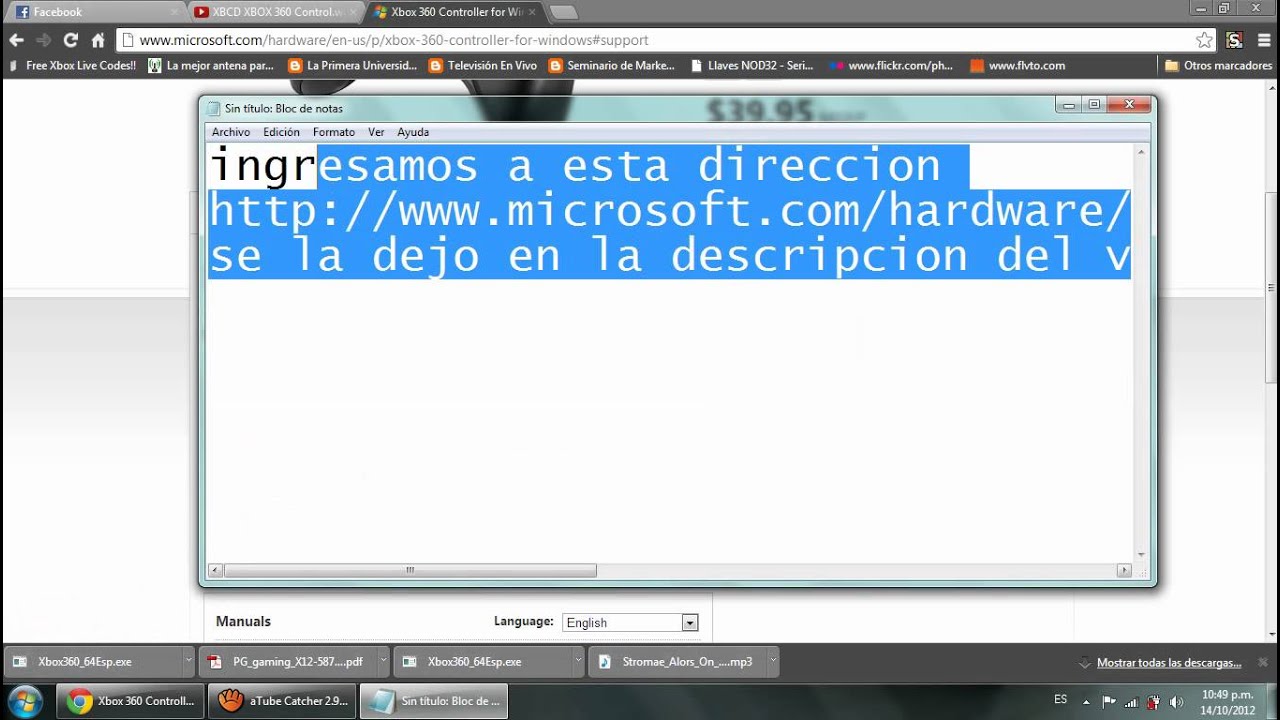1280x720 pixels.
Task: Select the Xbox 360 Controller for Windows tab
Action: [x=455, y=12]
